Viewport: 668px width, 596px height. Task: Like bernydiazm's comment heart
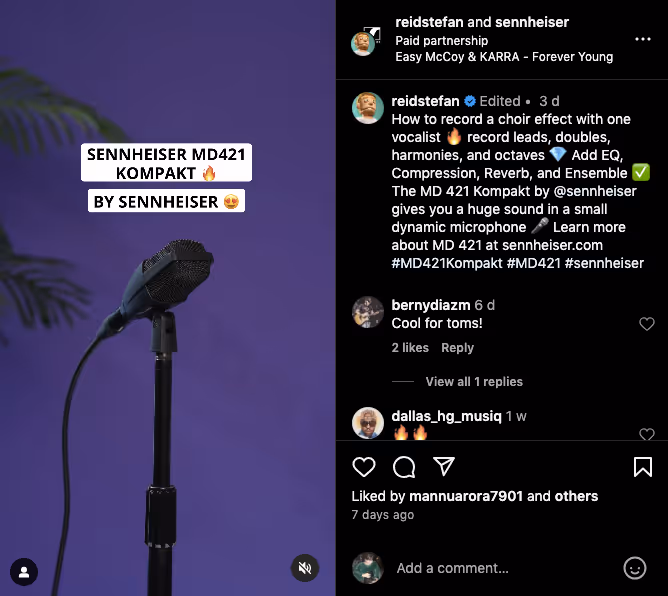click(x=647, y=324)
